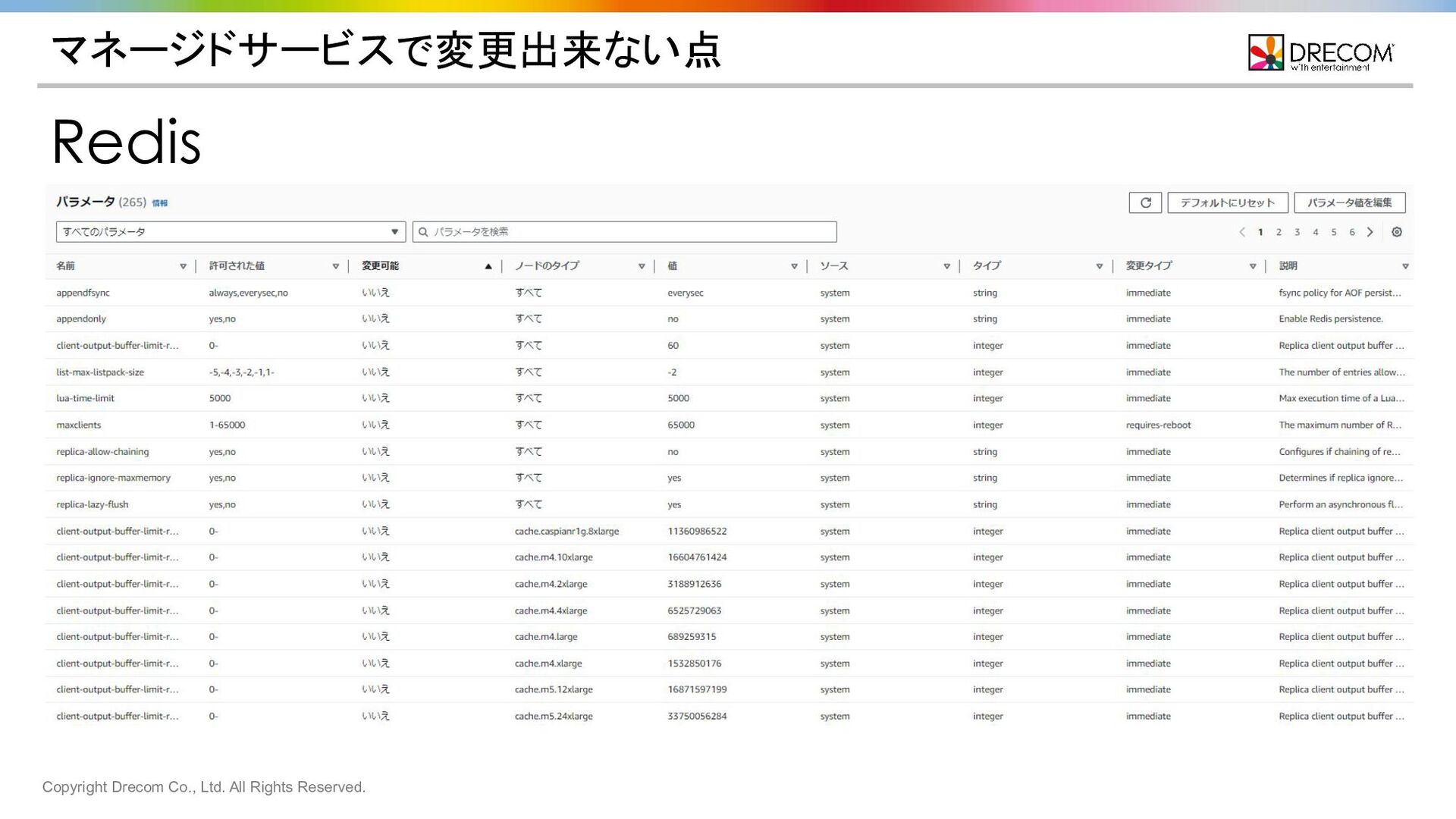Toggle 変更可能 ascending sort arrow
Viewport: 1456px width, 819px height.
[488, 266]
